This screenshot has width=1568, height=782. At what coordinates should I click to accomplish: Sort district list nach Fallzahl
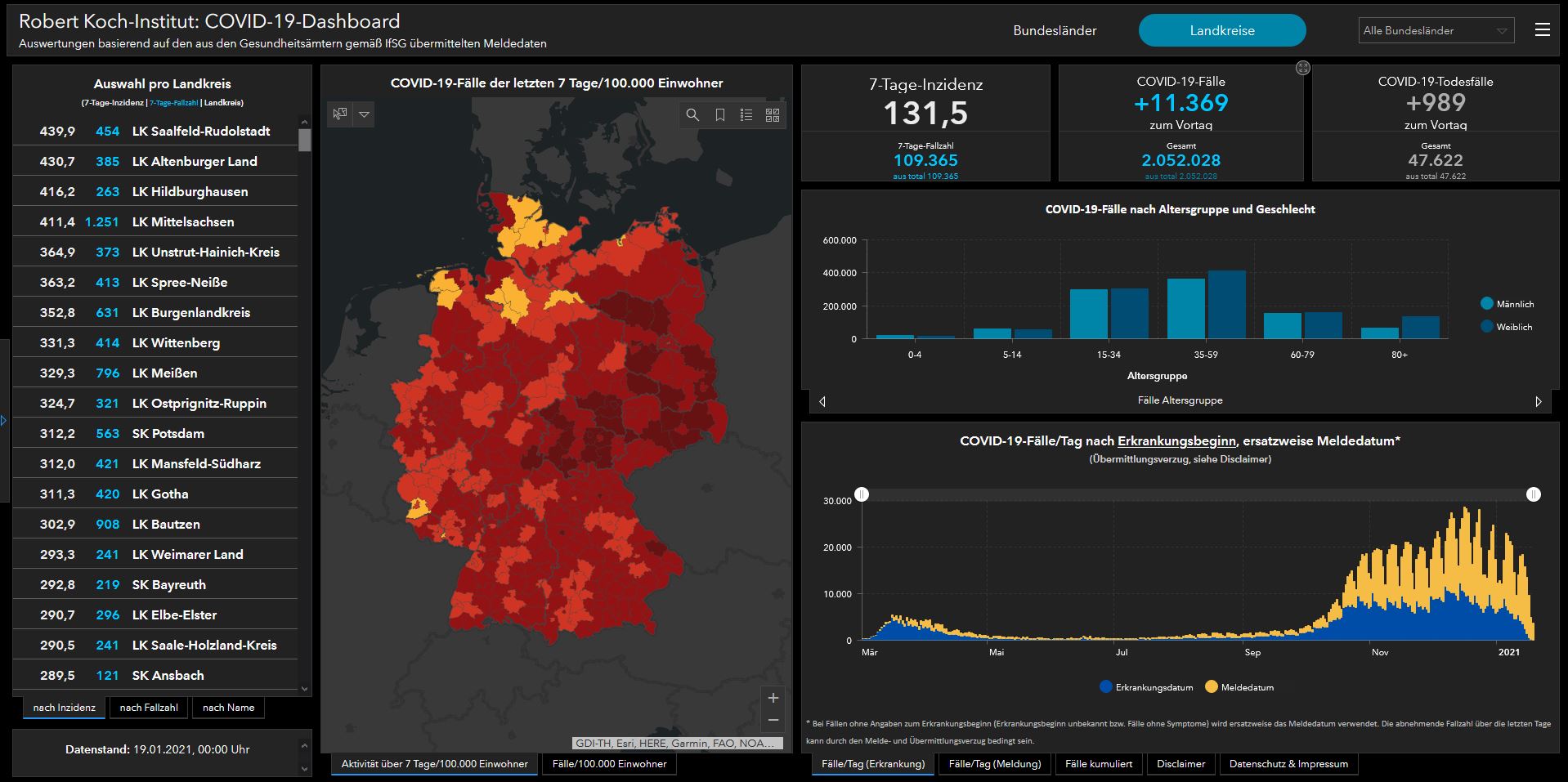(x=149, y=708)
